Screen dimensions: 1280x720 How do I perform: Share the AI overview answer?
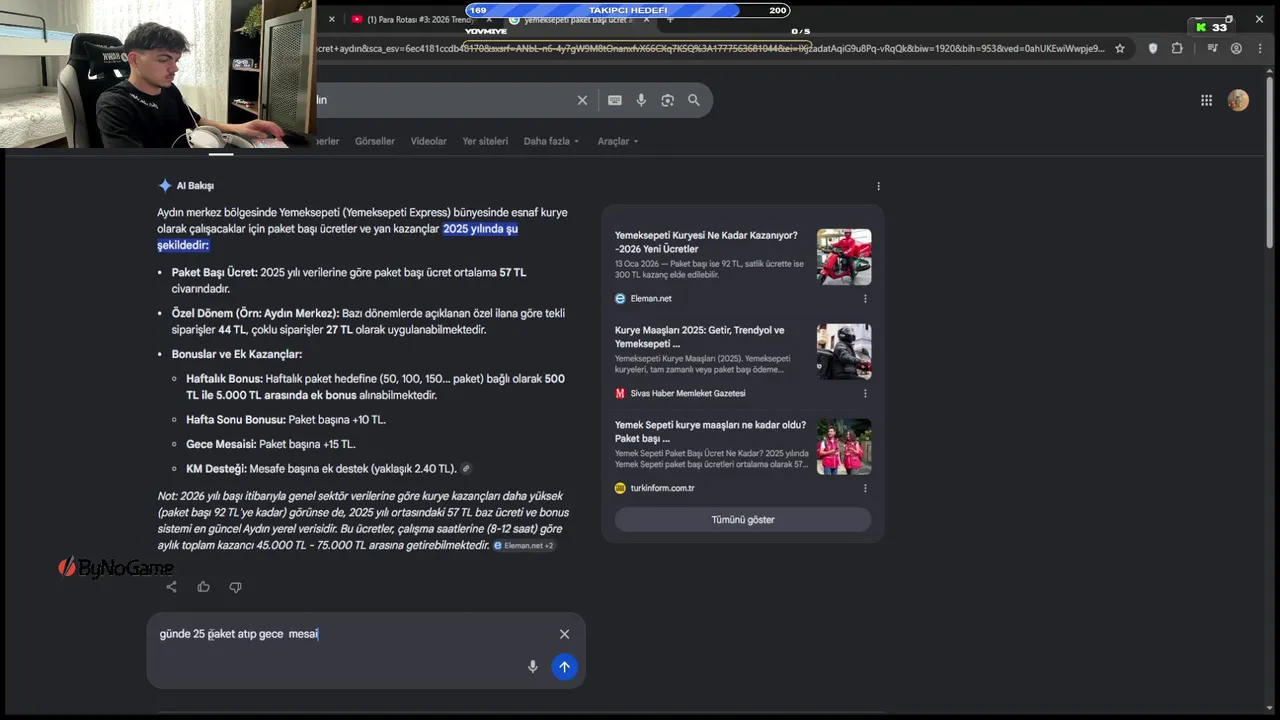[x=171, y=587]
